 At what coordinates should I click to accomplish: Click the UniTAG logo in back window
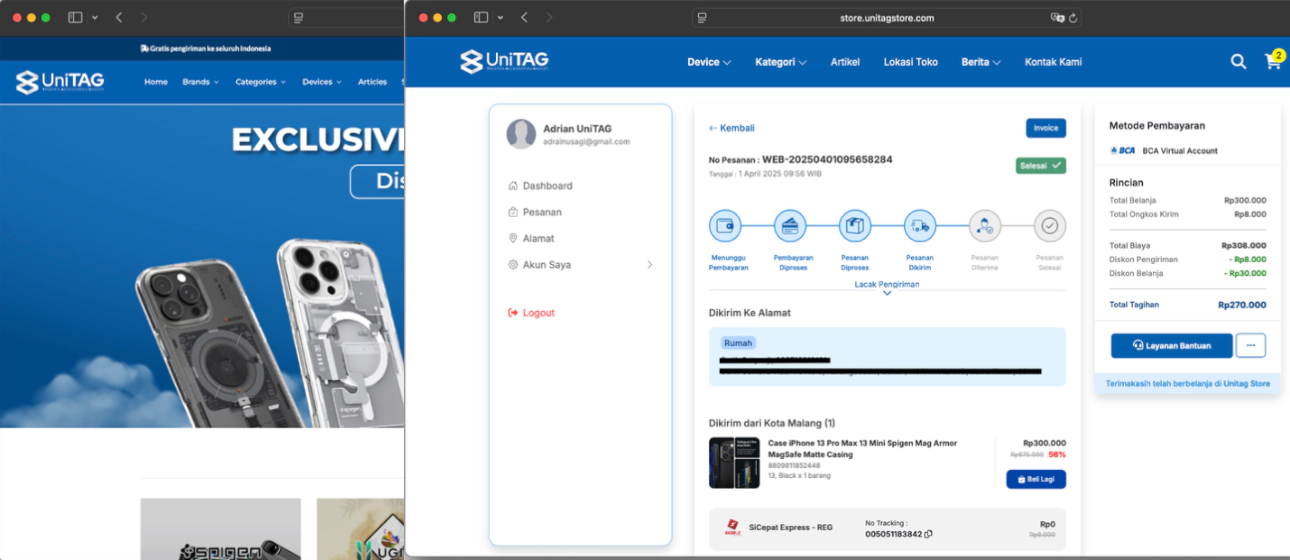click(60, 81)
